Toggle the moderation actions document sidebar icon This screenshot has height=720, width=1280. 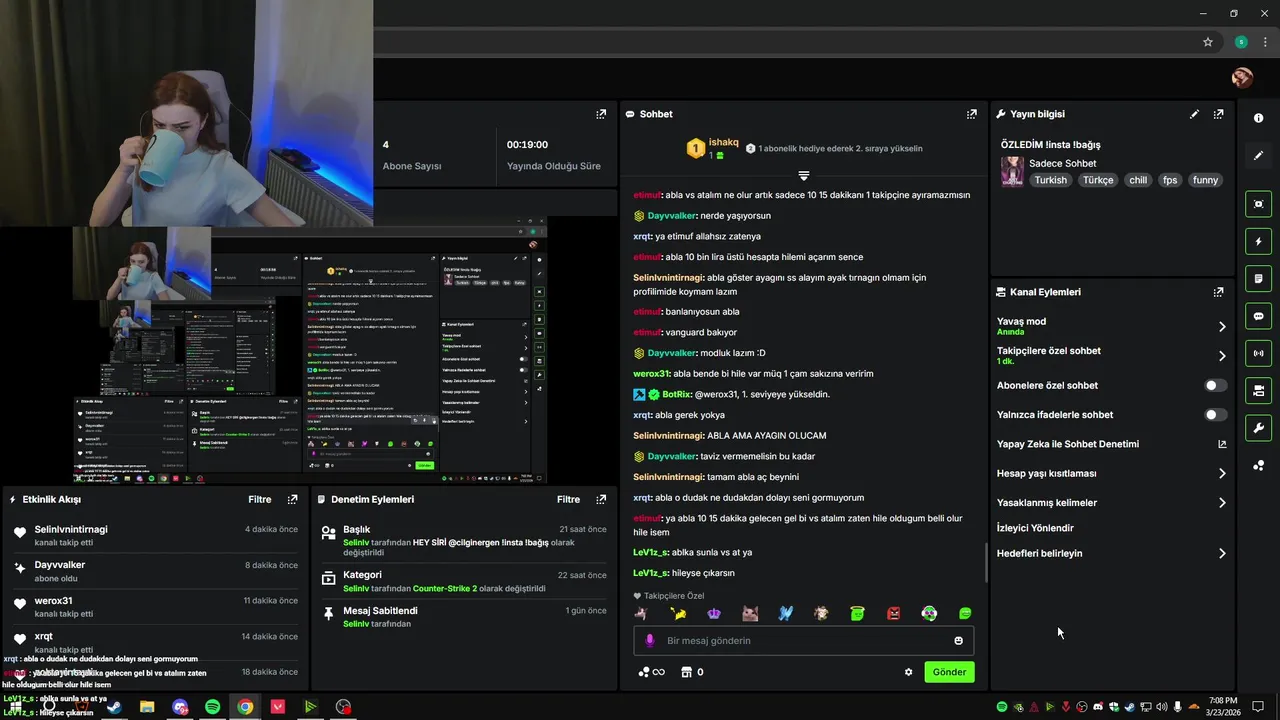(x=1258, y=278)
